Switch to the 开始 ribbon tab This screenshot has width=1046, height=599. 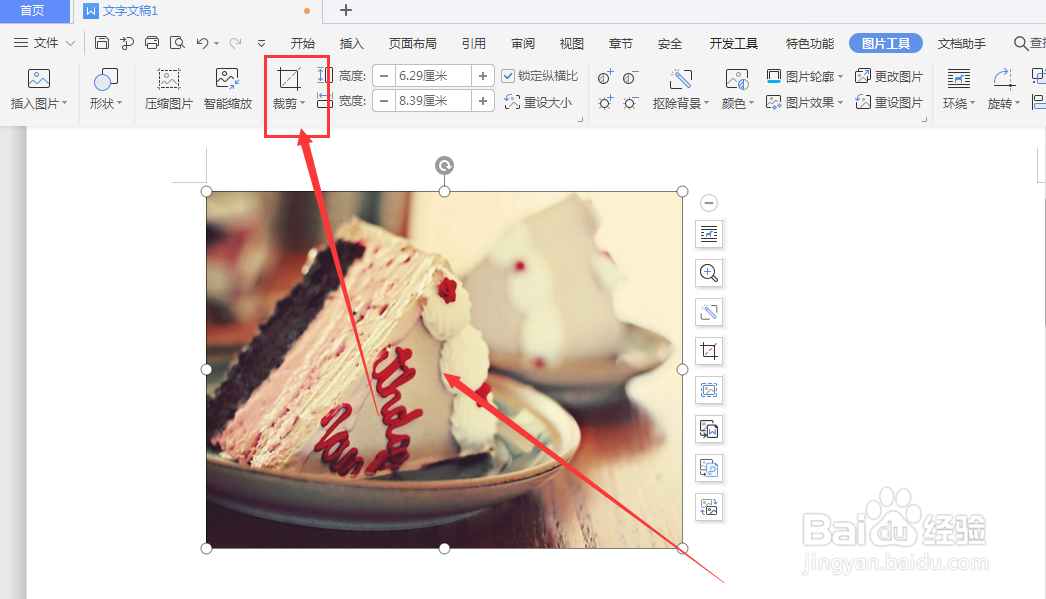(x=302, y=43)
